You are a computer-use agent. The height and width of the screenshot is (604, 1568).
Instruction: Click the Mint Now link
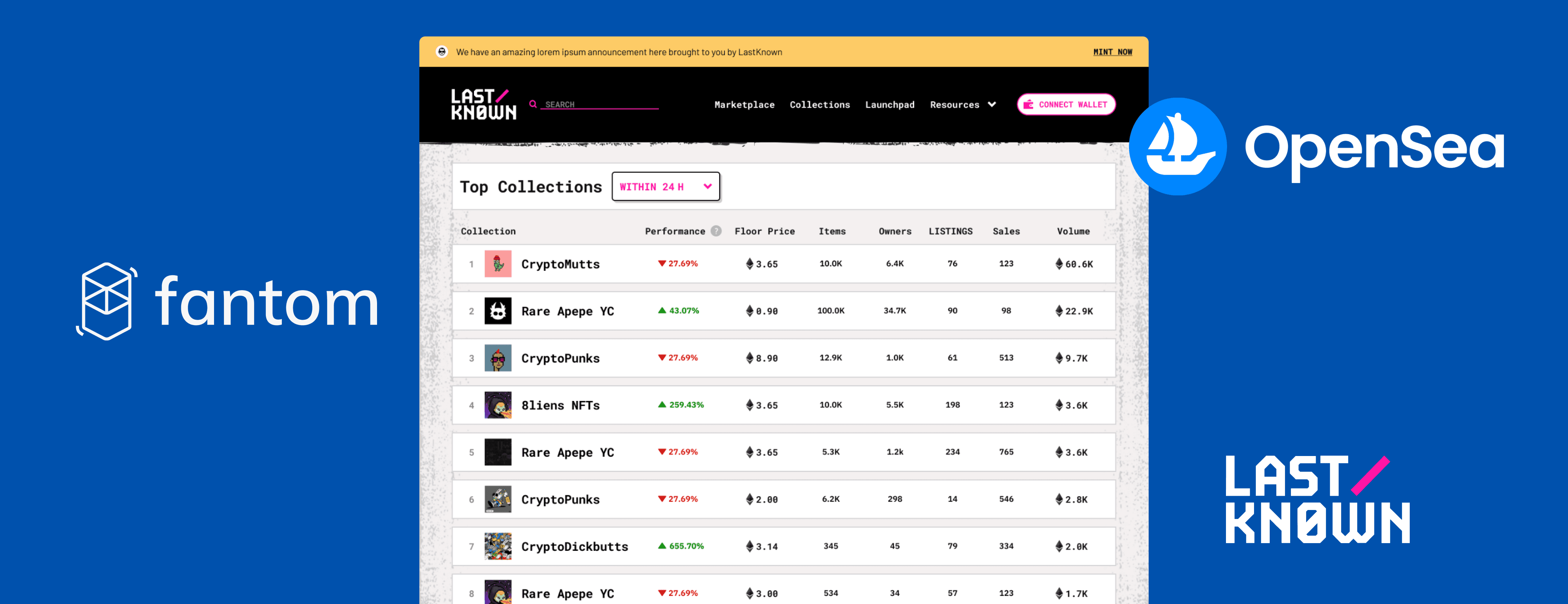(1112, 52)
